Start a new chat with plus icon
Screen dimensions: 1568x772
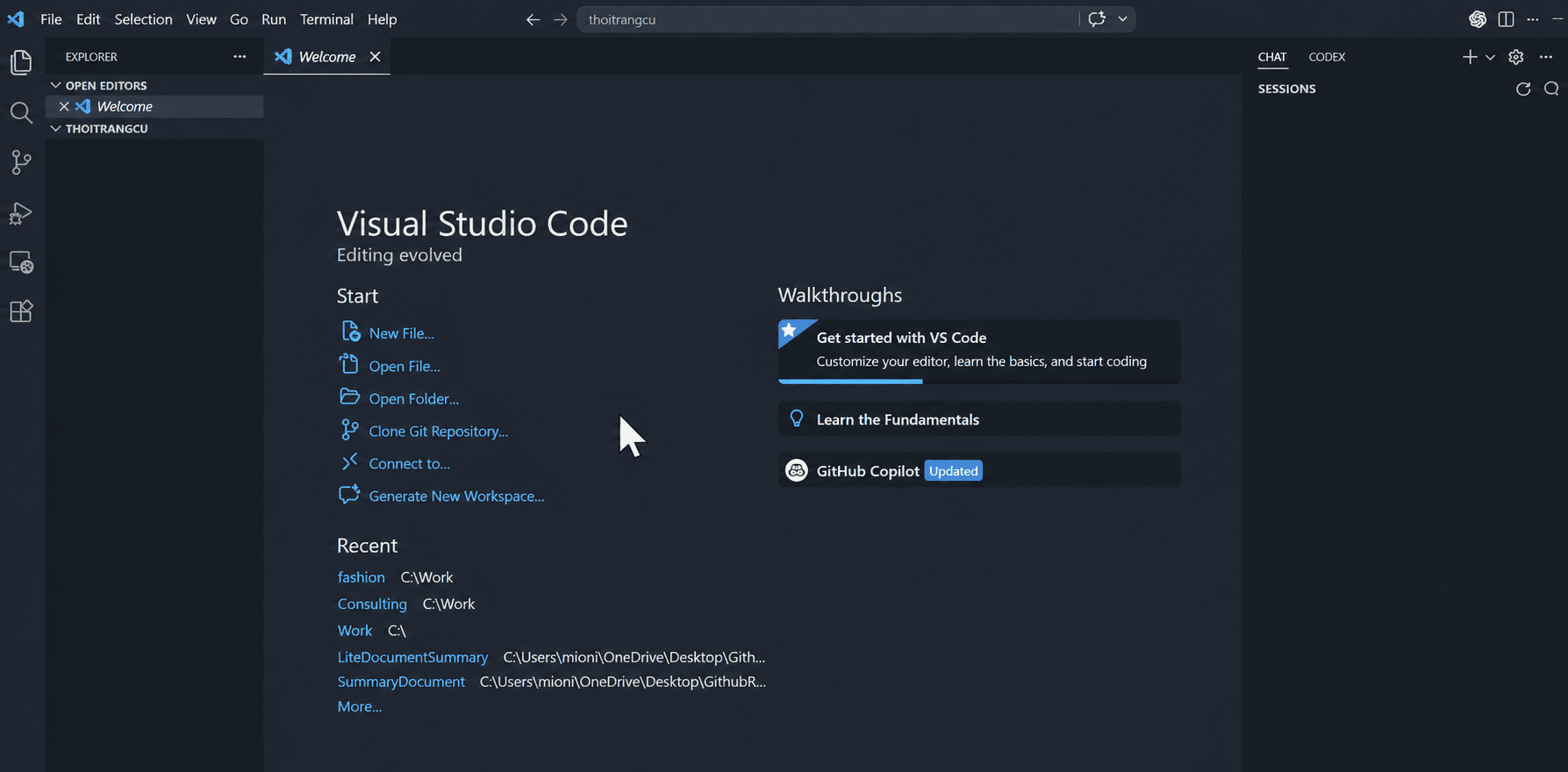[1470, 57]
